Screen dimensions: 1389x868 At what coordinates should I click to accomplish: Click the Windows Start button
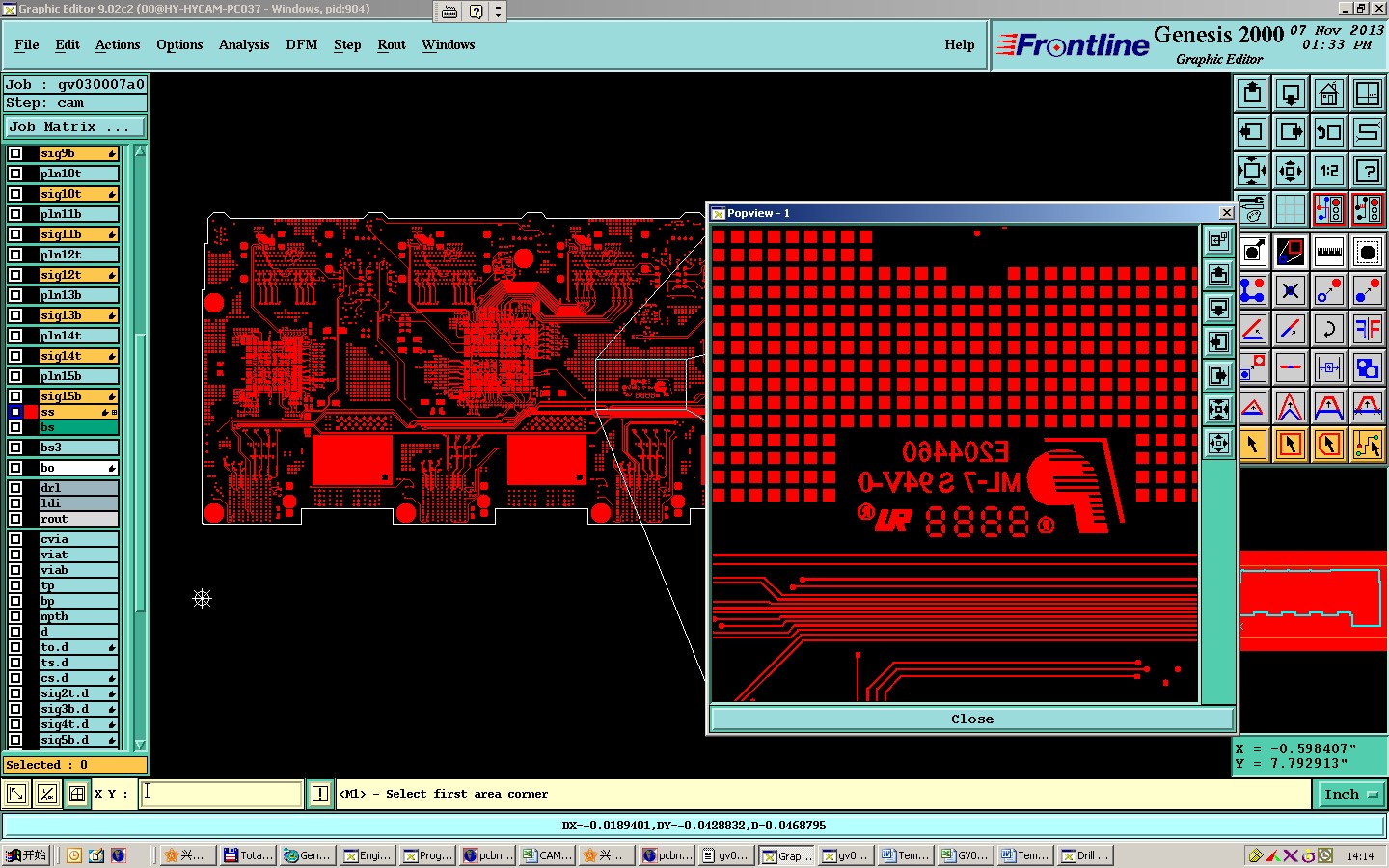tap(26, 855)
